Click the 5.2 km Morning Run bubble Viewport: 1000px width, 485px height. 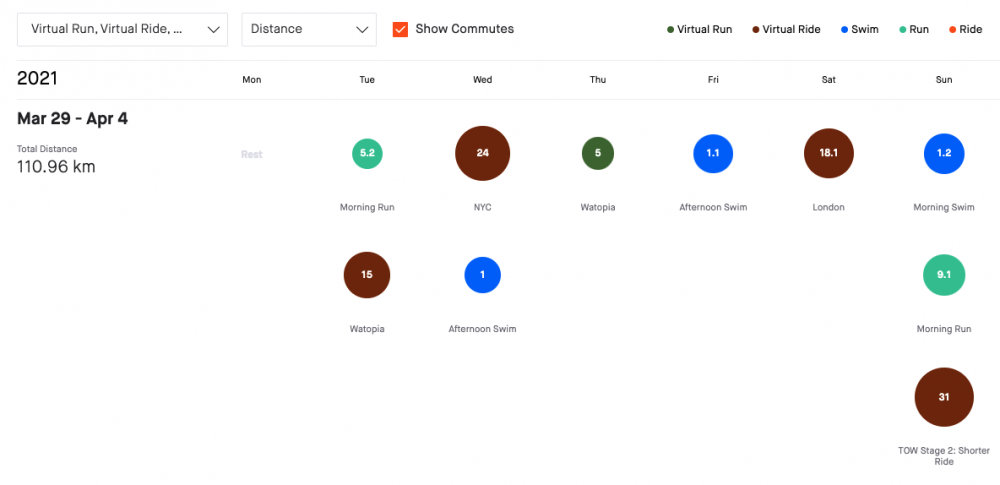[x=367, y=154]
